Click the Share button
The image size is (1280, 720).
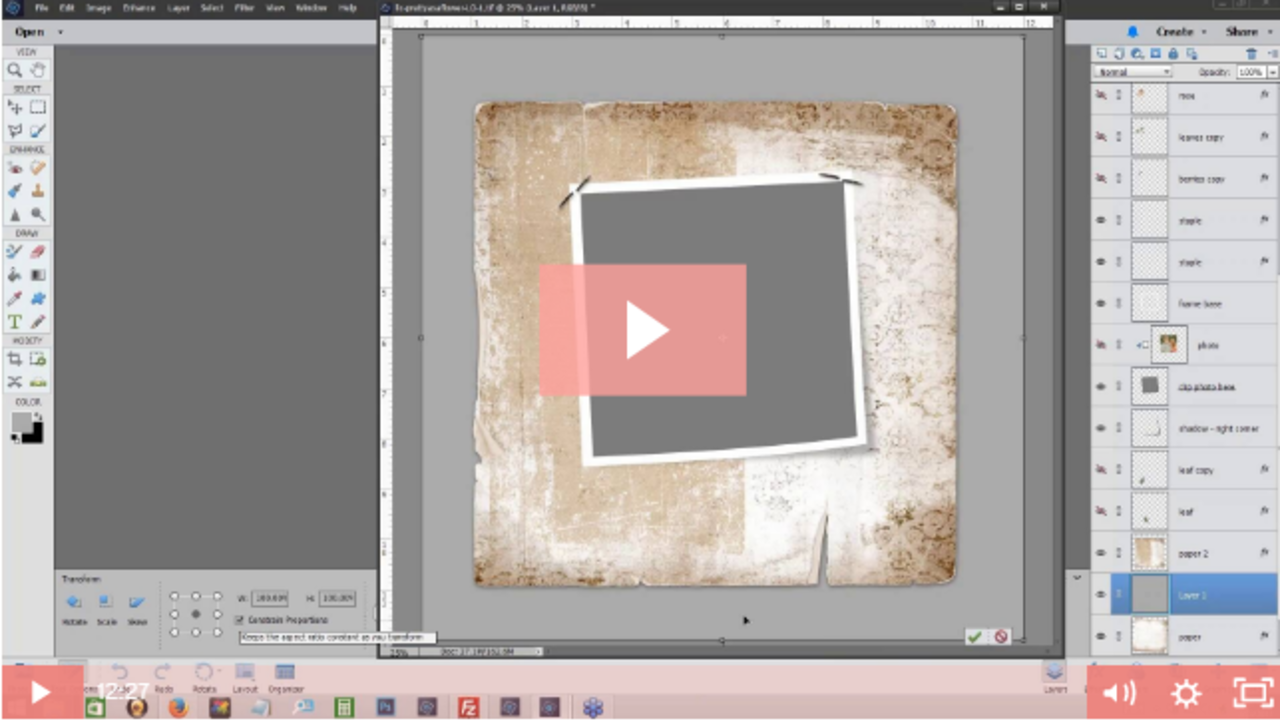click(1243, 31)
